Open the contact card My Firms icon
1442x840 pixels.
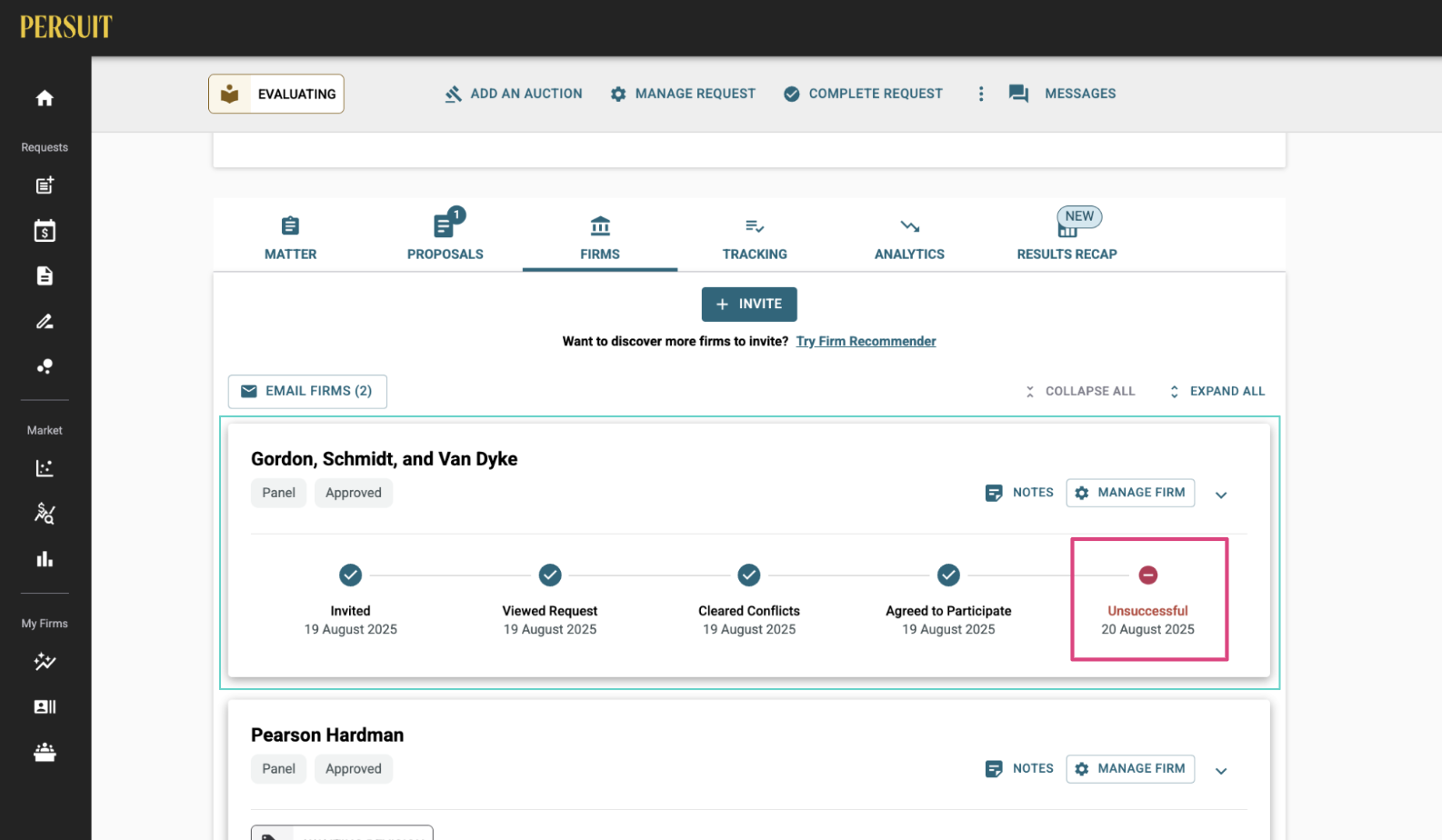coord(45,707)
